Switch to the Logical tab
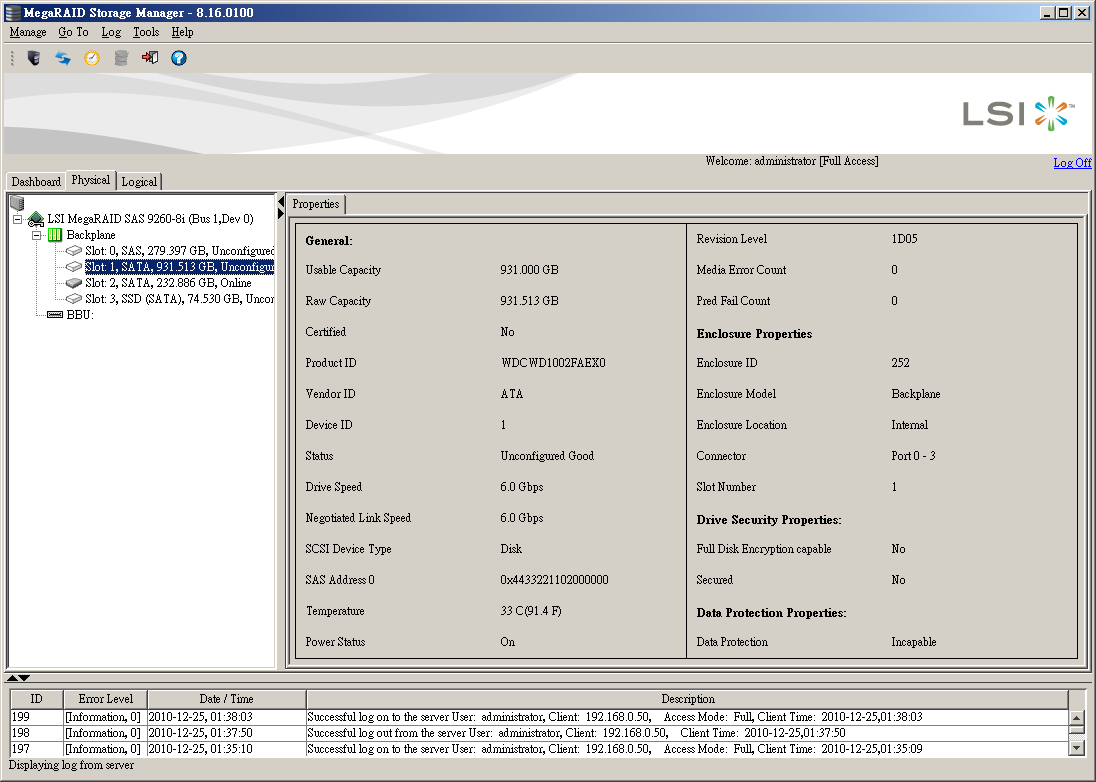Screen dimensions: 1096x782 (139, 181)
